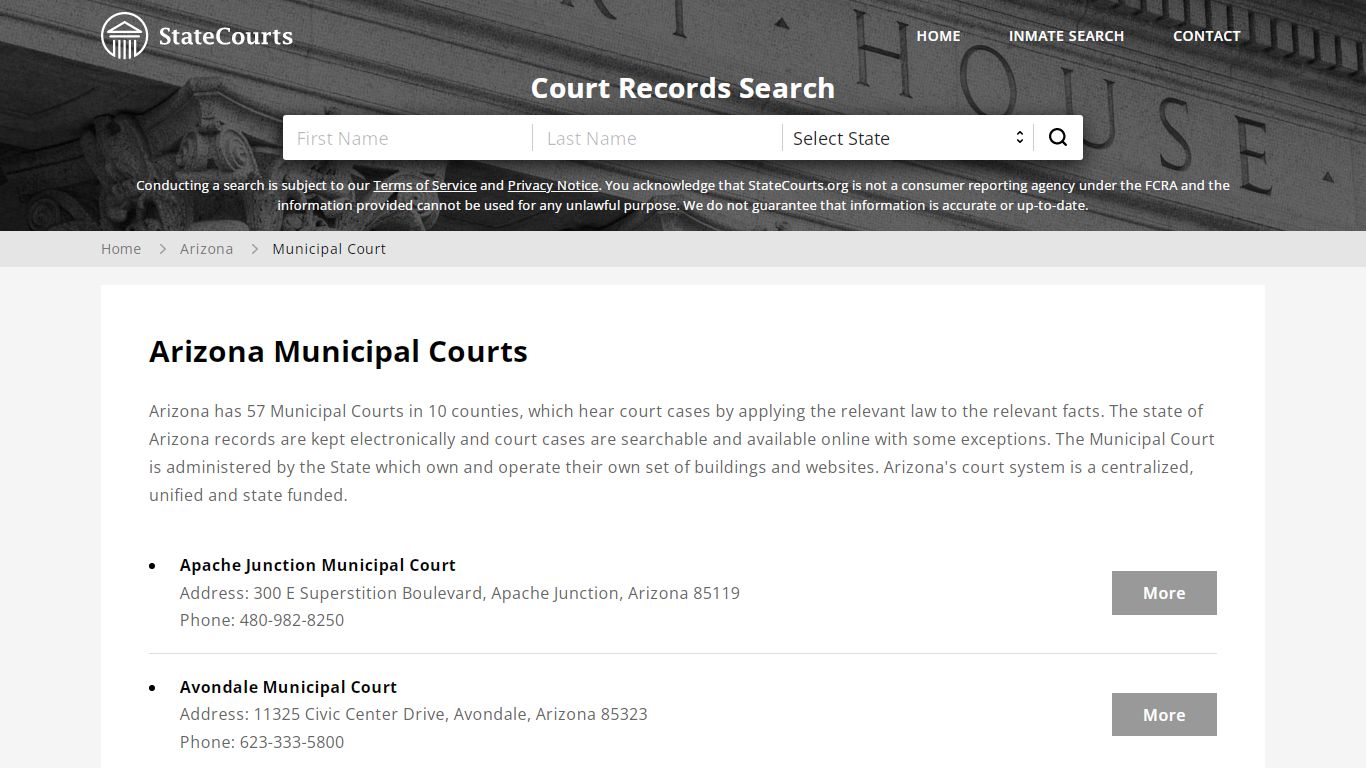Click the breadcrumb chevron after Arizona
This screenshot has height=768, width=1366.
[x=253, y=249]
